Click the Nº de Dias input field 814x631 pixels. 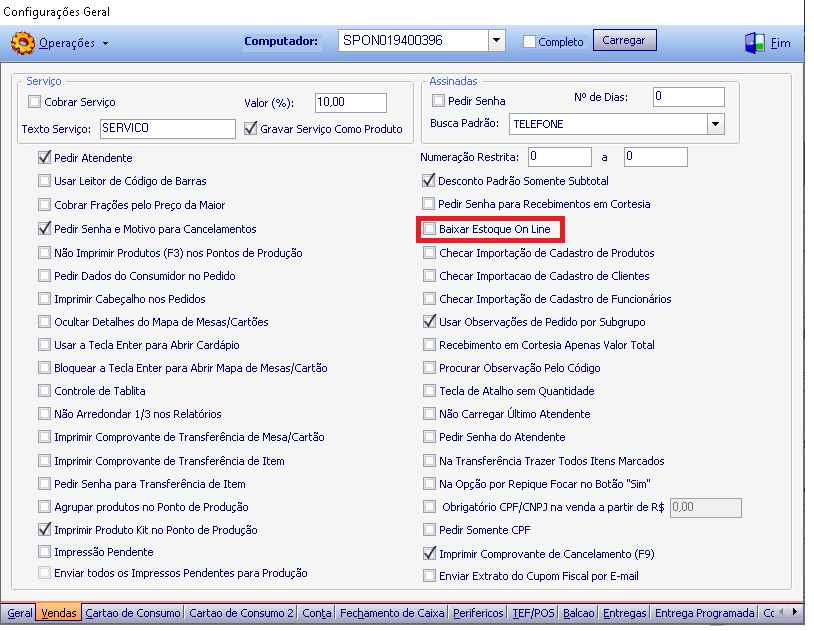coord(688,97)
